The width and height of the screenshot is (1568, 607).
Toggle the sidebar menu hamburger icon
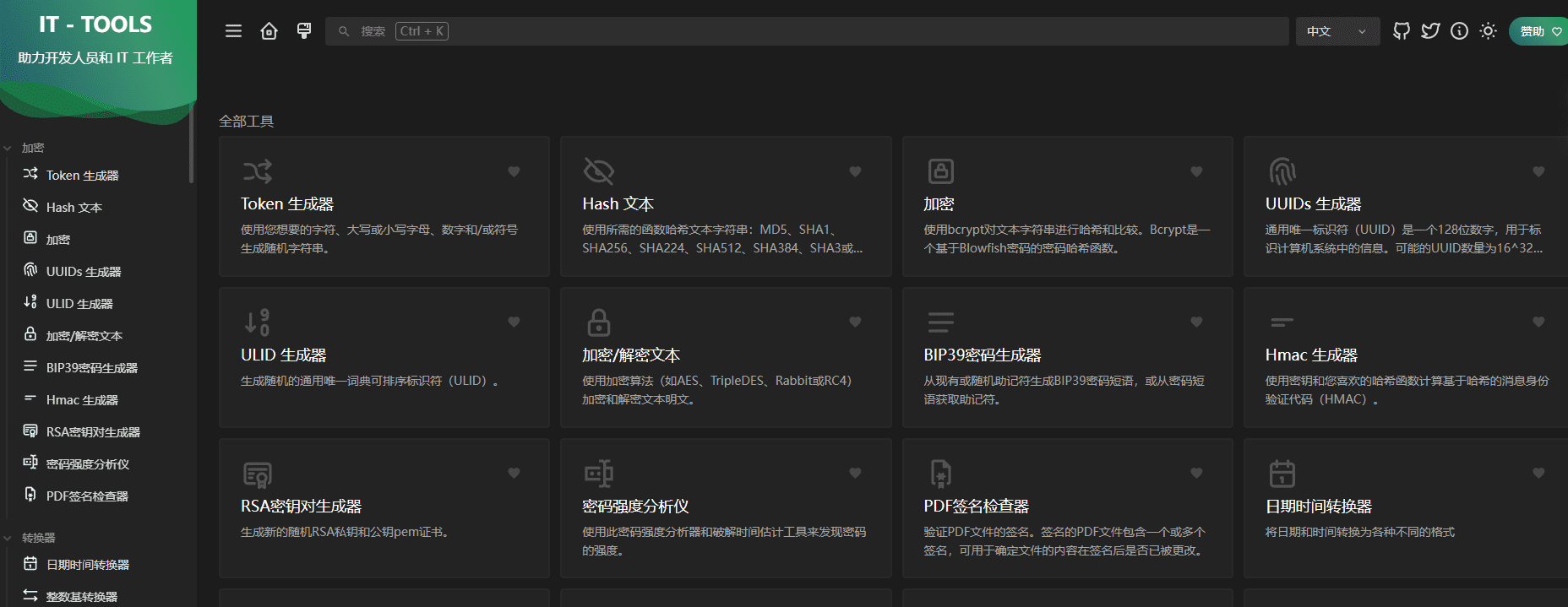[x=233, y=31]
